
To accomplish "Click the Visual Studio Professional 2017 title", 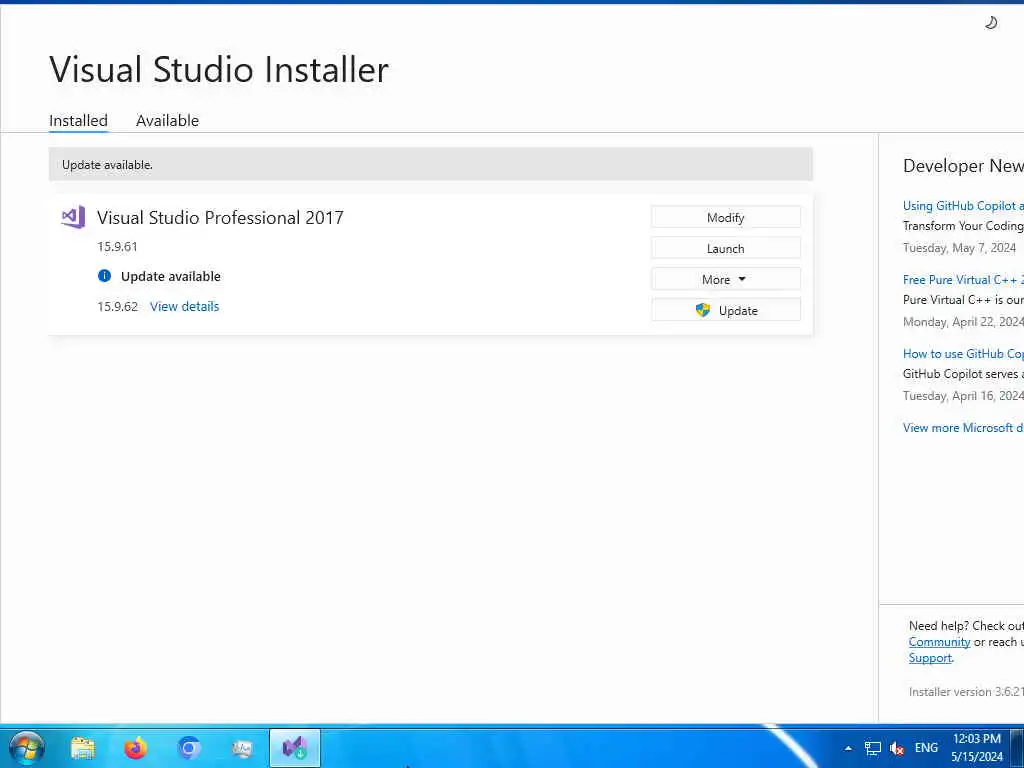I will 220,217.
